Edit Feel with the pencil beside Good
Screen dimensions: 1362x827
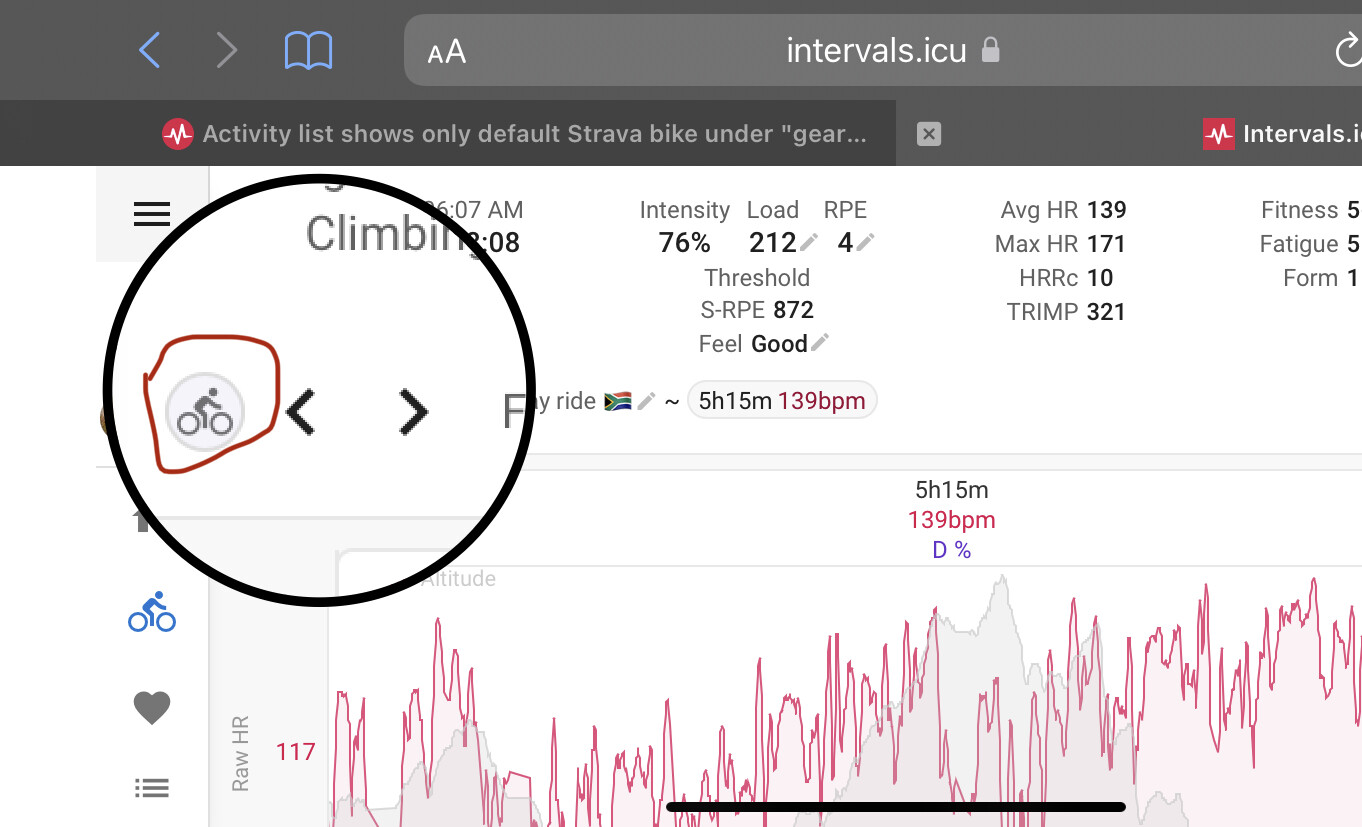tap(820, 343)
